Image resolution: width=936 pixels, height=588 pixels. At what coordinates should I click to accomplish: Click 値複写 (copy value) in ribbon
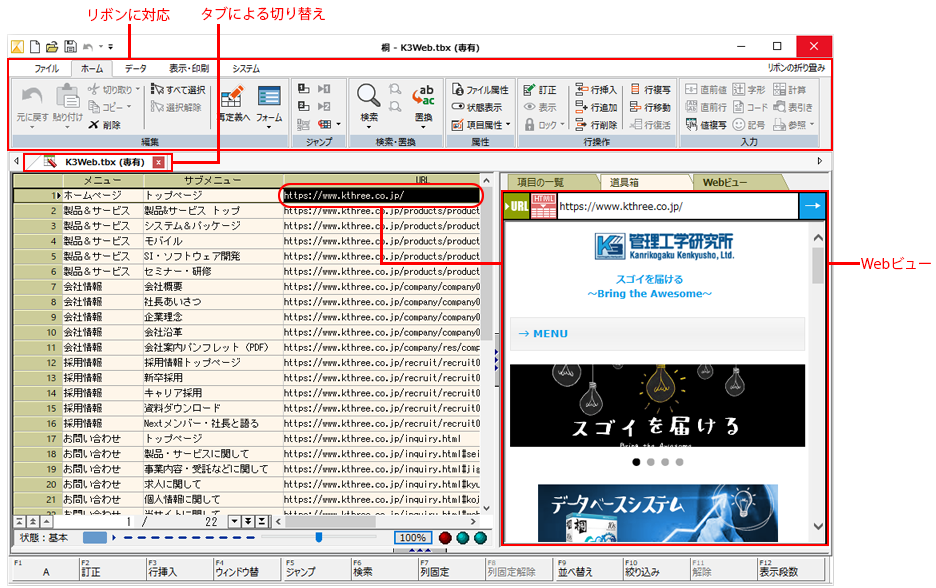(706, 125)
